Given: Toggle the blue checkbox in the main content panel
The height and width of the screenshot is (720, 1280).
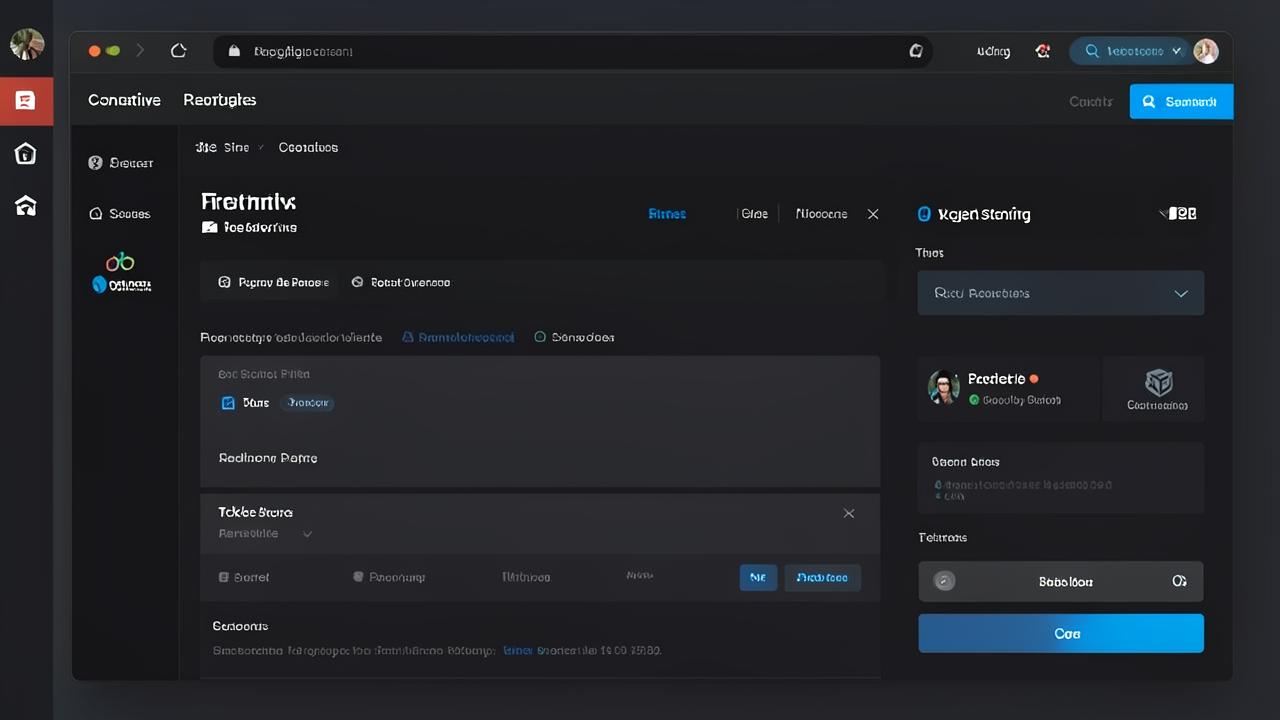Looking at the screenshot, I should pyautogui.click(x=228, y=403).
